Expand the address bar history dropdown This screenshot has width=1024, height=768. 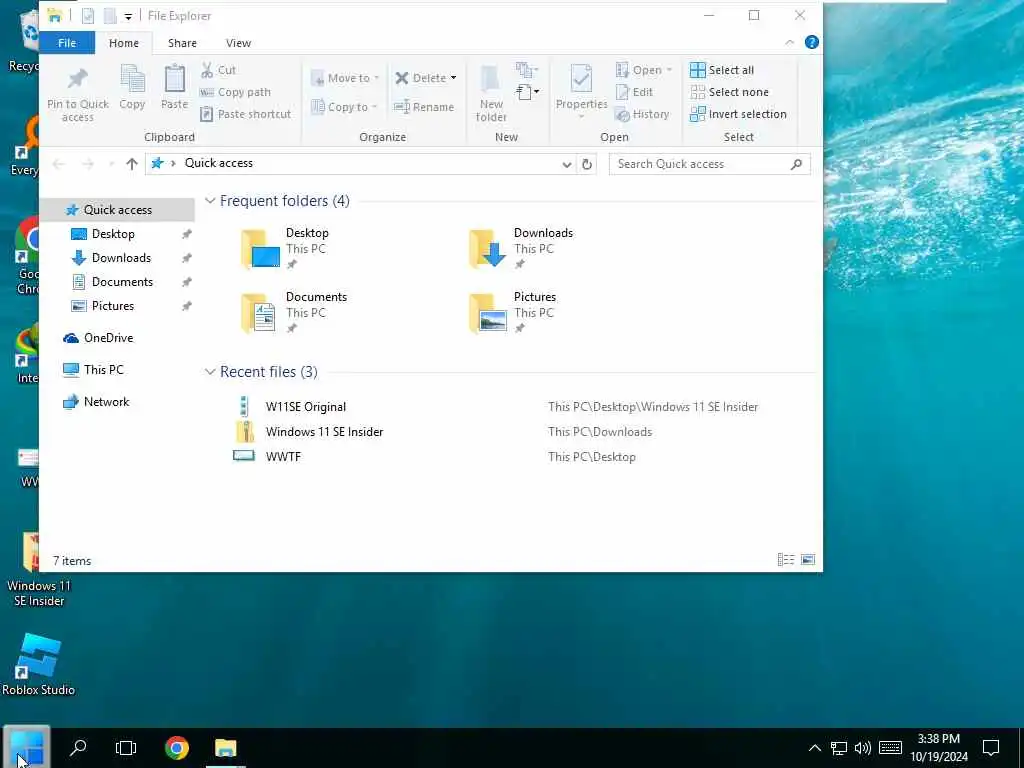pyautogui.click(x=567, y=165)
